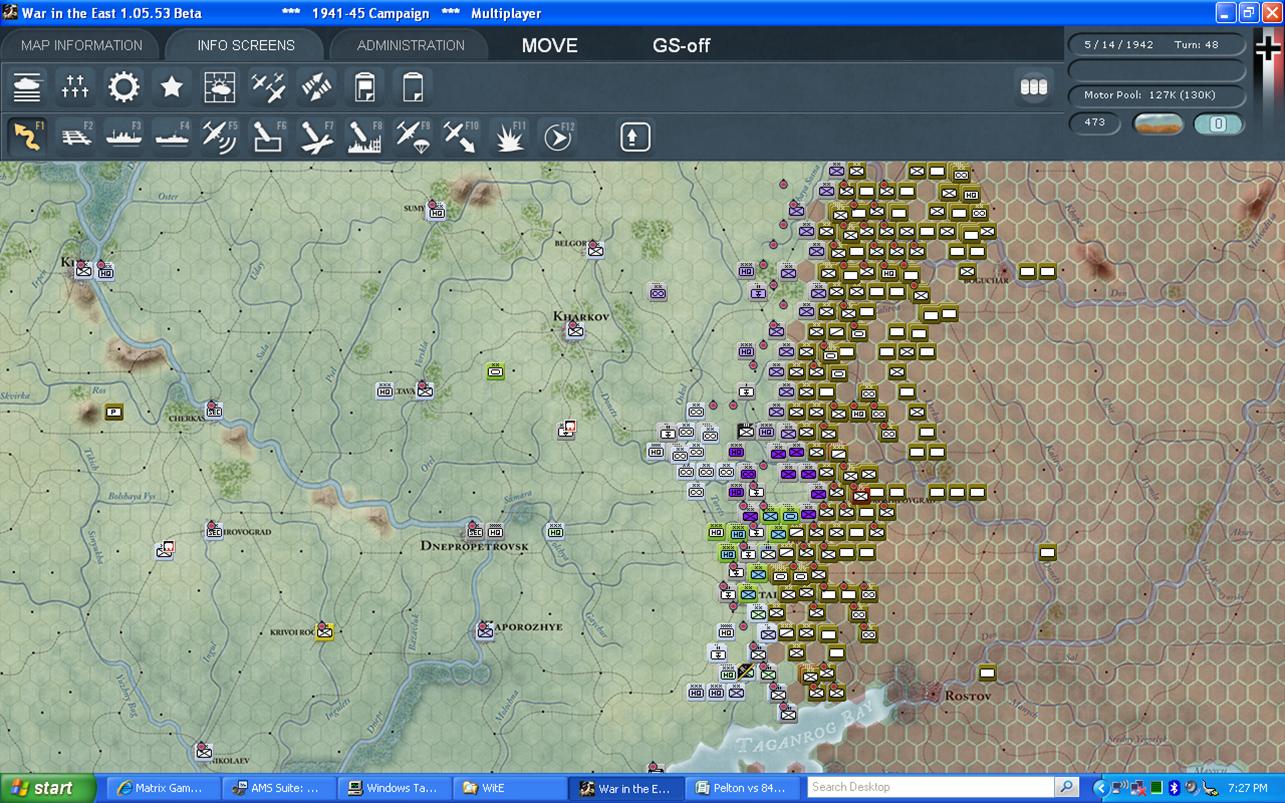The image size is (1285, 803).
Task: Choose the F3 naval transport mode
Action: click(124, 136)
